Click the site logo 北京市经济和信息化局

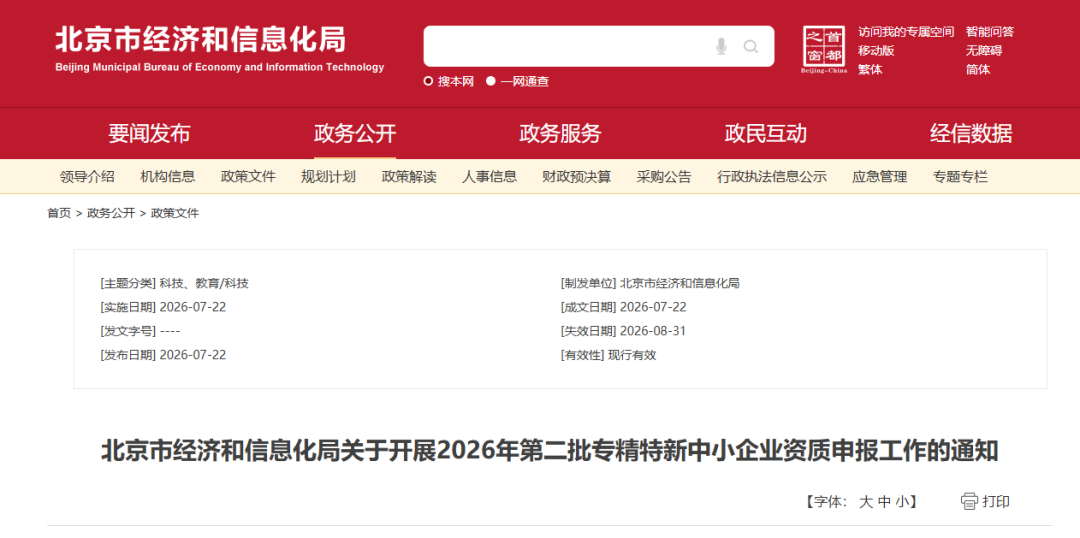[x=200, y=39]
